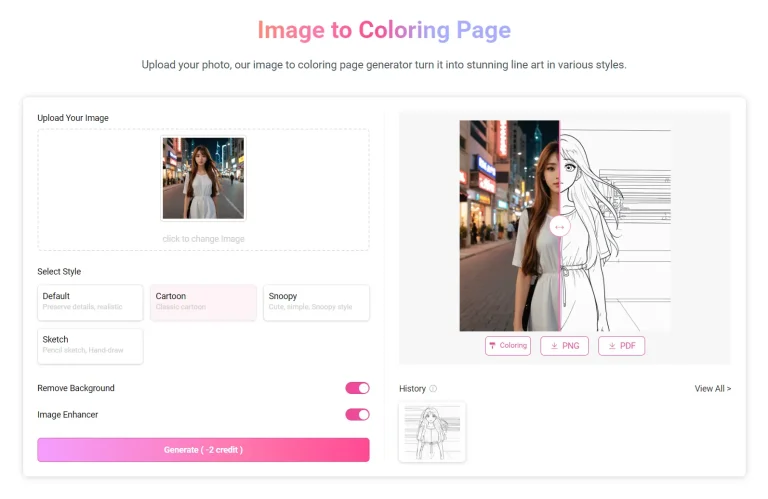Click the paint roller Coloring icon

(x=493, y=346)
